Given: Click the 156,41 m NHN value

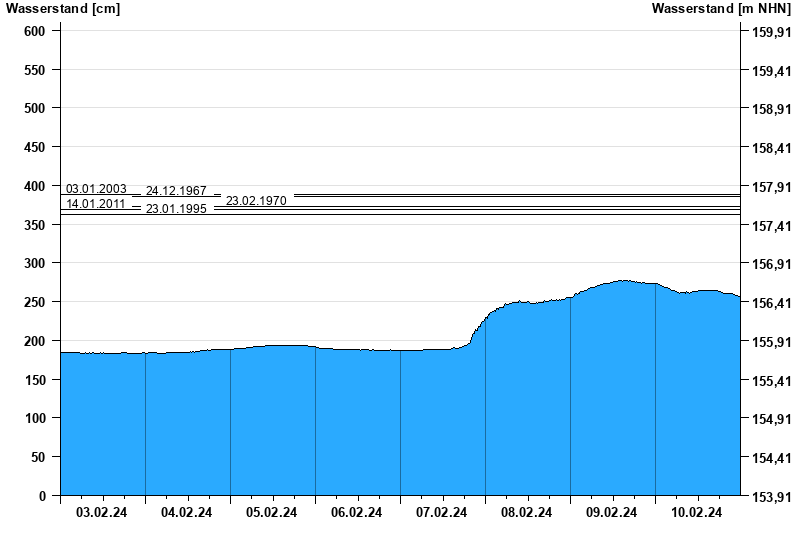Looking at the screenshot, I should pyautogui.click(x=772, y=303).
